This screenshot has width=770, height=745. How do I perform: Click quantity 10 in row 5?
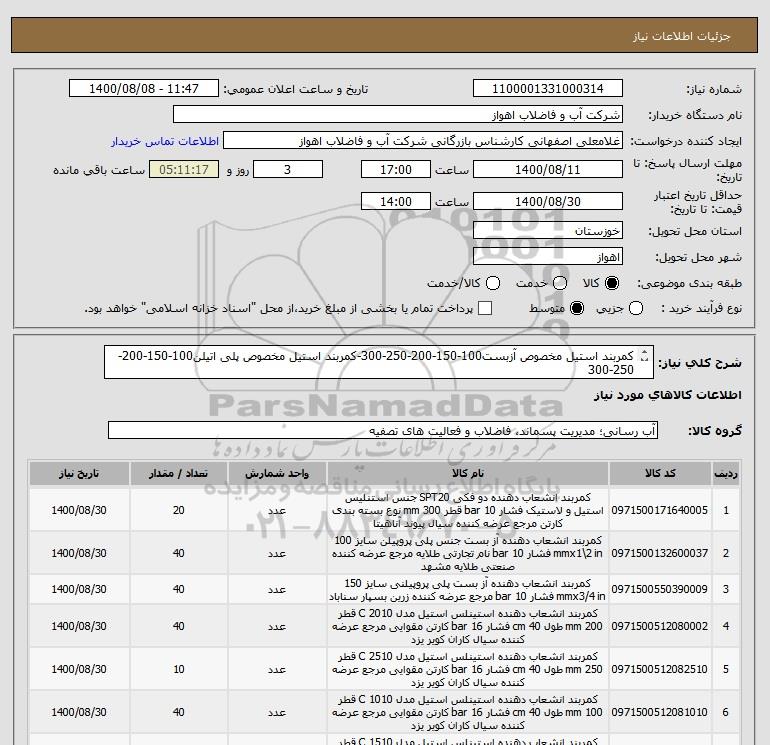(x=178, y=669)
